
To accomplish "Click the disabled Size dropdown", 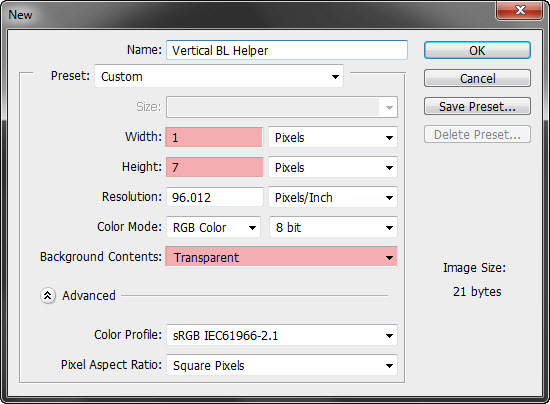I will tap(282, 107).
